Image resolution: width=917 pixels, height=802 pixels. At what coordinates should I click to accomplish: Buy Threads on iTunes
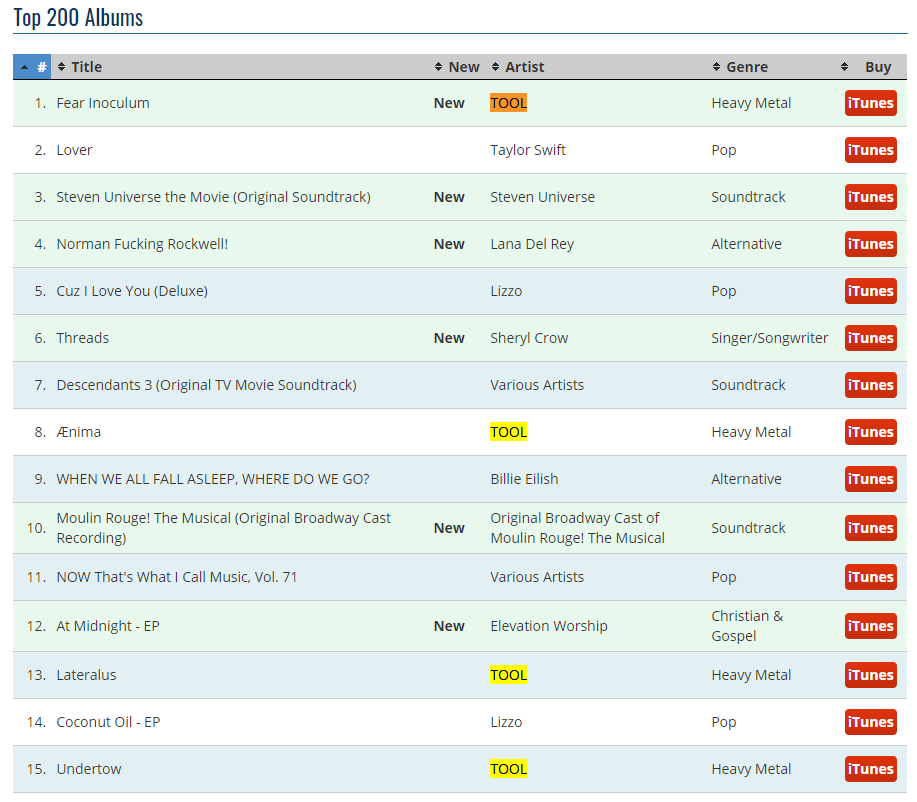click(x=870, y=338)
